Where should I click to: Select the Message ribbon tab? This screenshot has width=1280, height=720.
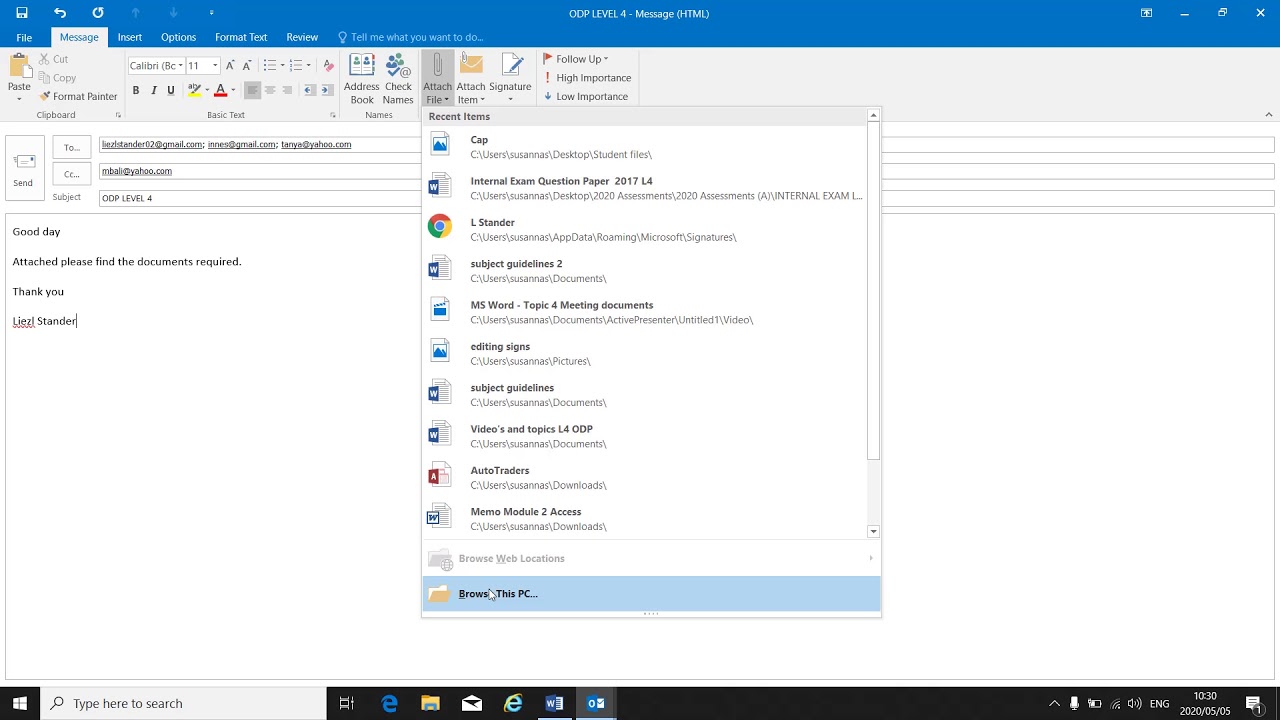79,37
